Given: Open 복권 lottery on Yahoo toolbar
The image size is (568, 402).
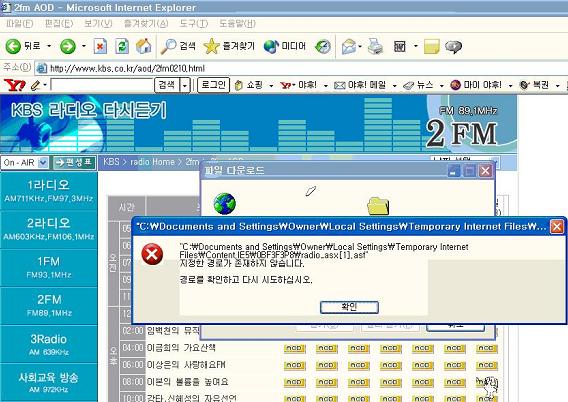Looking at the screenshot, I should 534,85.
